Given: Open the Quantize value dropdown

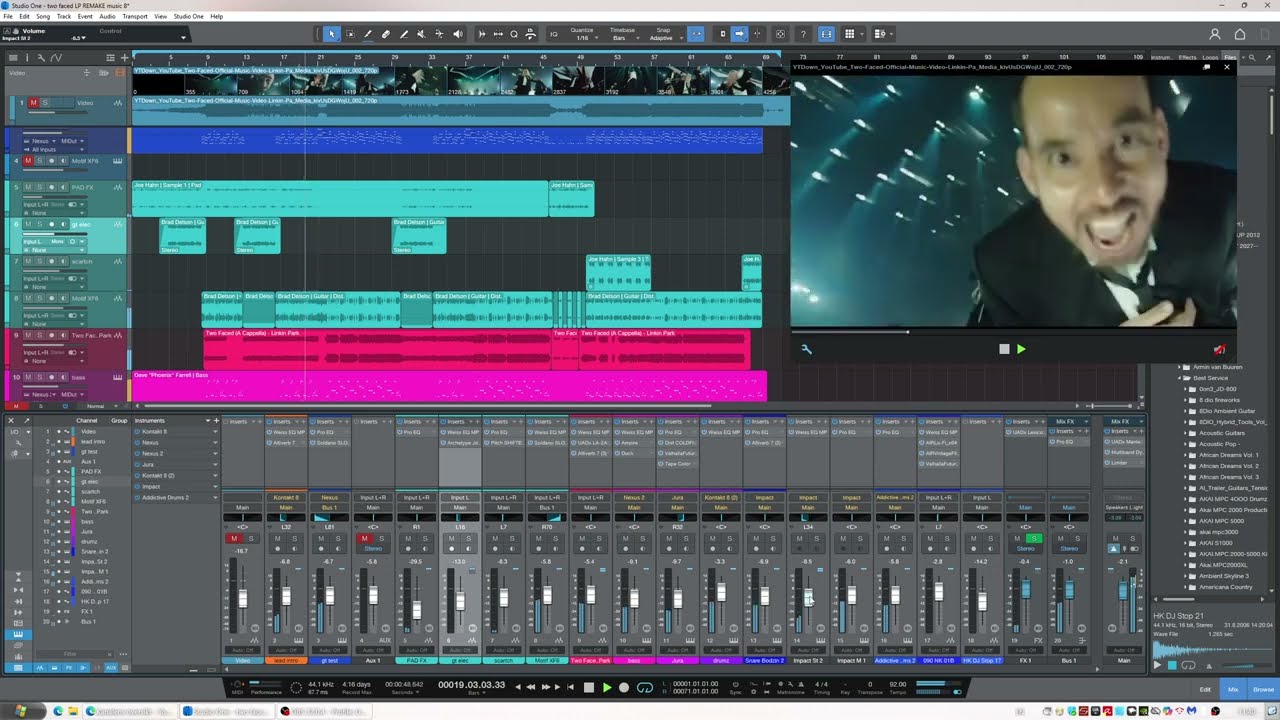Looking at the screenshot, I should point(582,38).
